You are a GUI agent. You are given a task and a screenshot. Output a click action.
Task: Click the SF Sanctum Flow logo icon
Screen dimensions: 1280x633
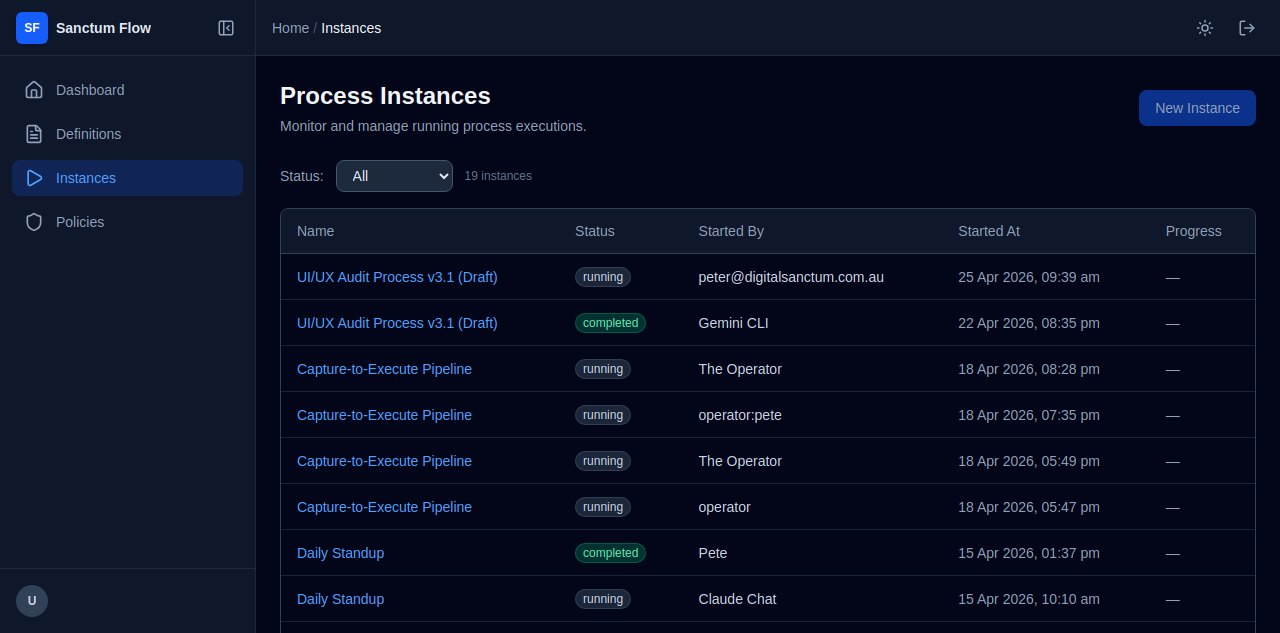[32, 28]
